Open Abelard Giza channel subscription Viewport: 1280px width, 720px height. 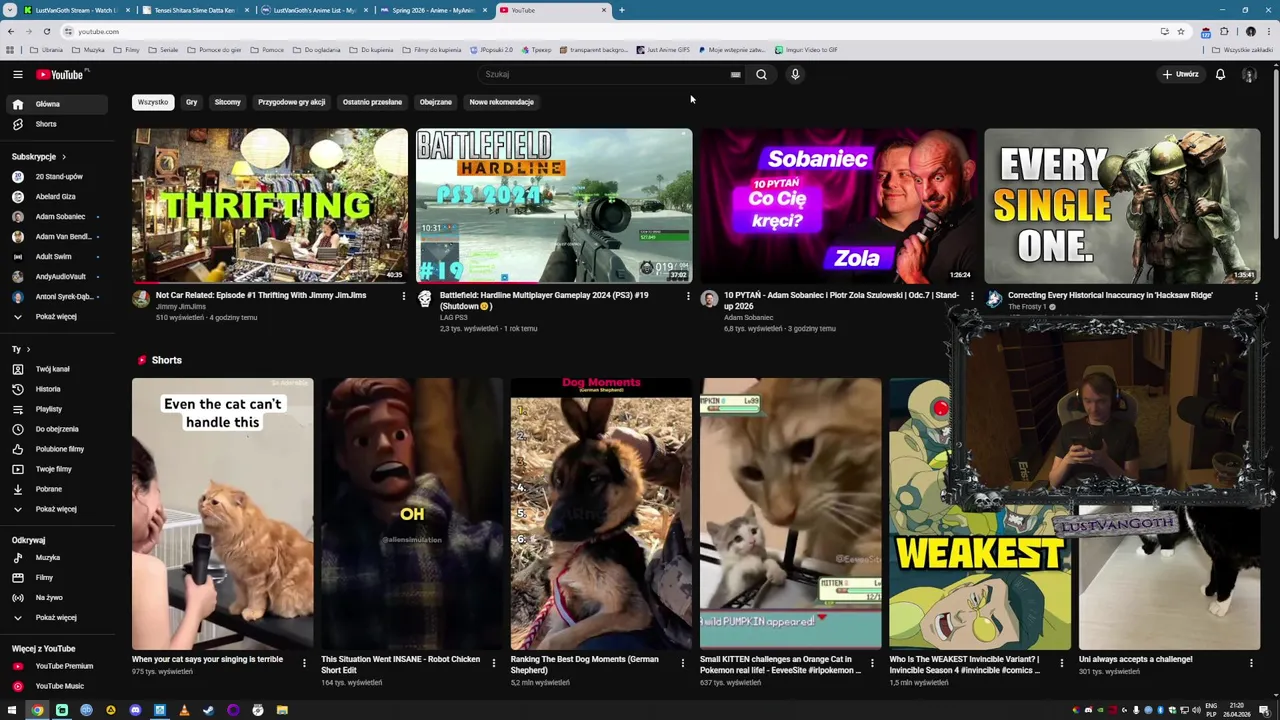(x=57, y=197)
